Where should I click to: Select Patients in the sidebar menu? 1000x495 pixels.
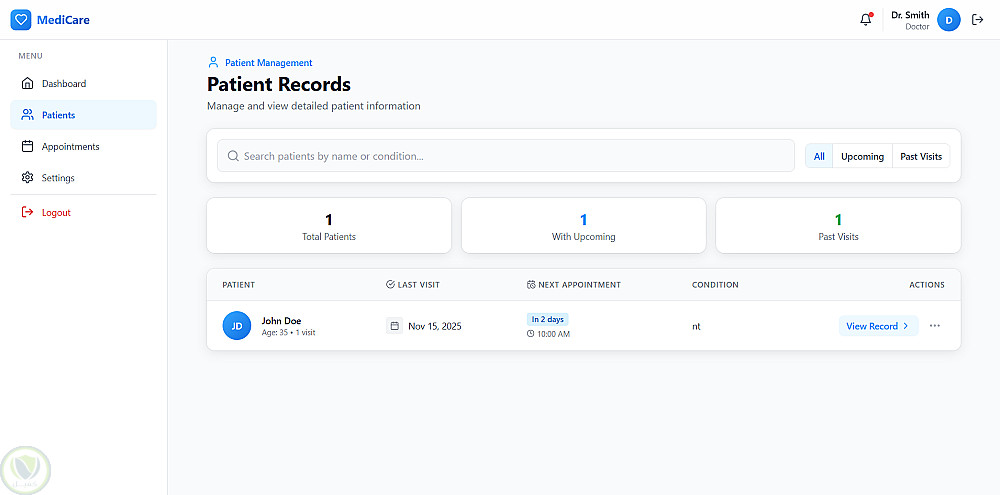pyautogui.click(x=84, y=115)
